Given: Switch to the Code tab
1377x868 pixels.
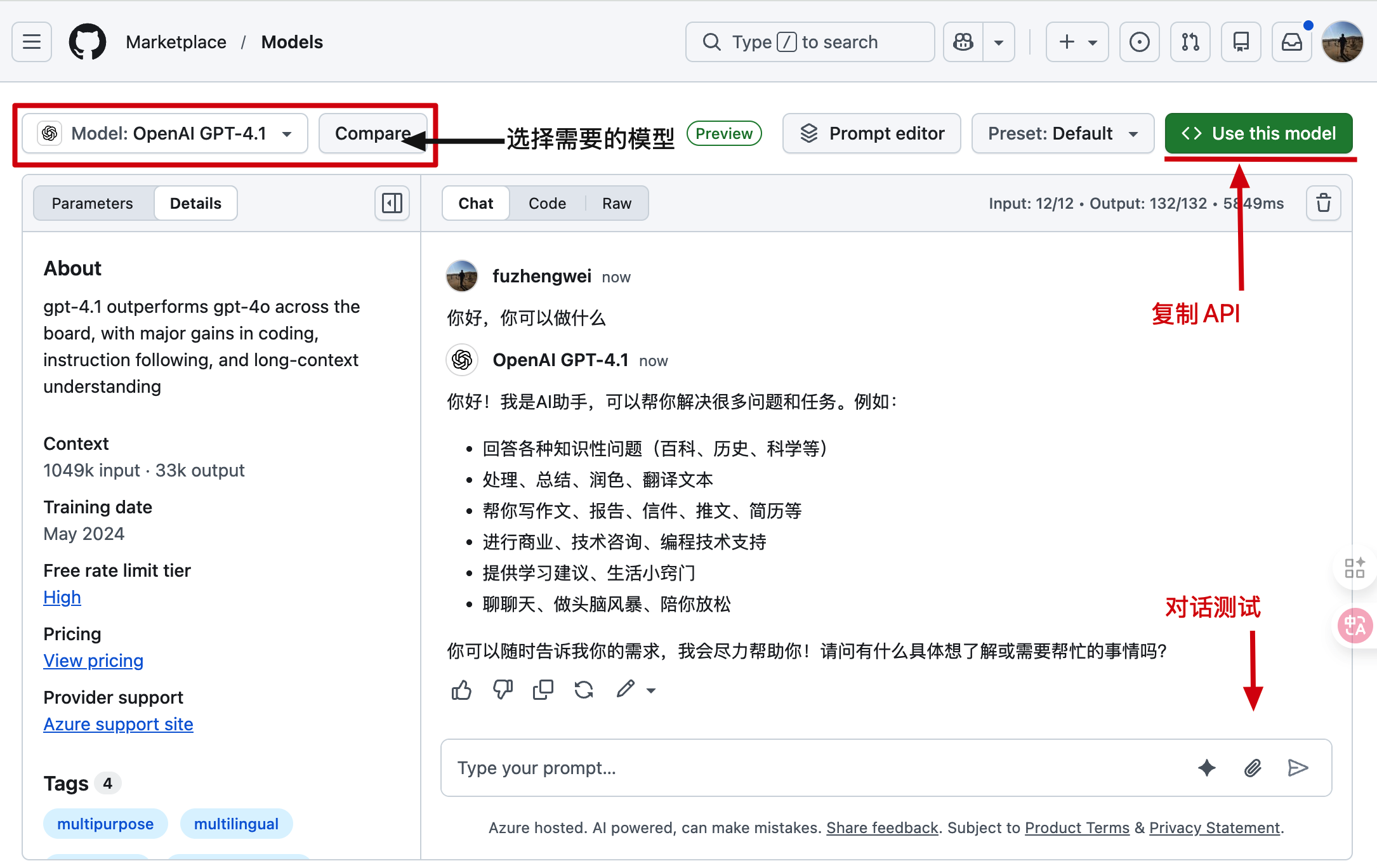Looking at the screenshot, I should point(547,204).
